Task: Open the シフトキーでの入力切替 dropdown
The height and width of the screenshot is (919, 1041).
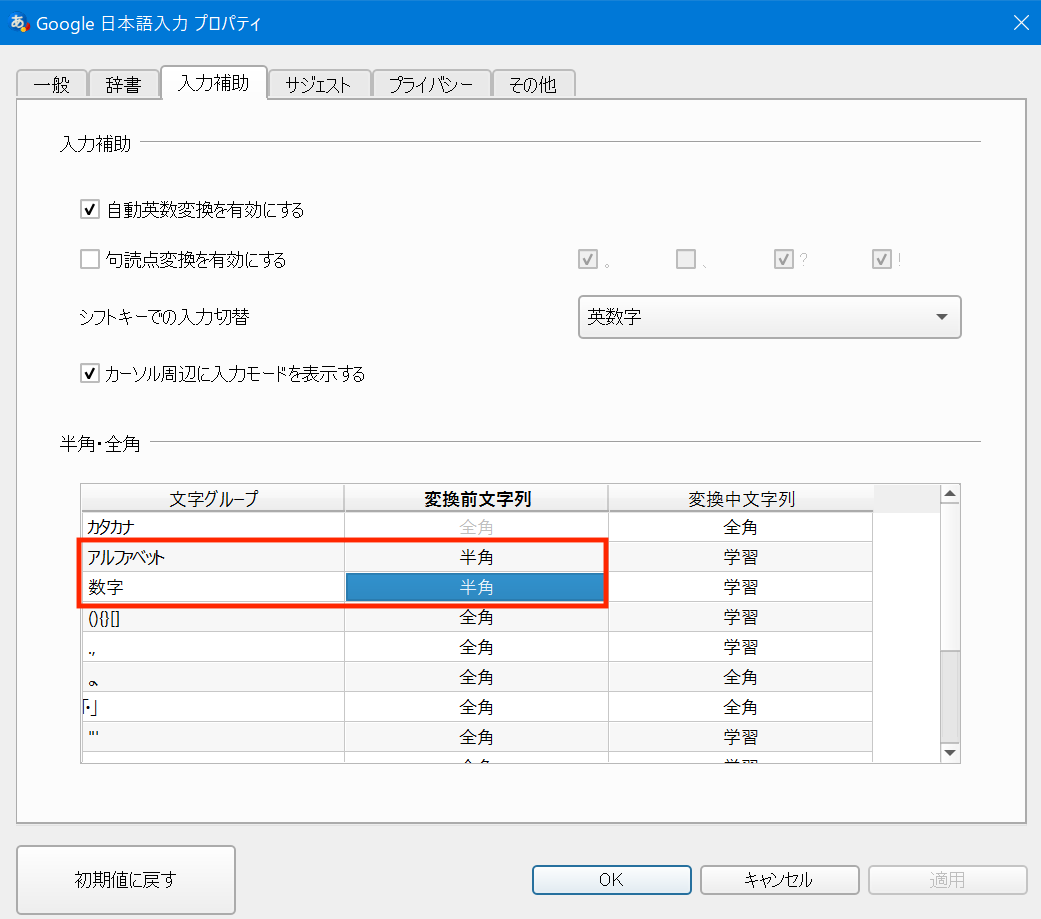Action: click(769, 317)
